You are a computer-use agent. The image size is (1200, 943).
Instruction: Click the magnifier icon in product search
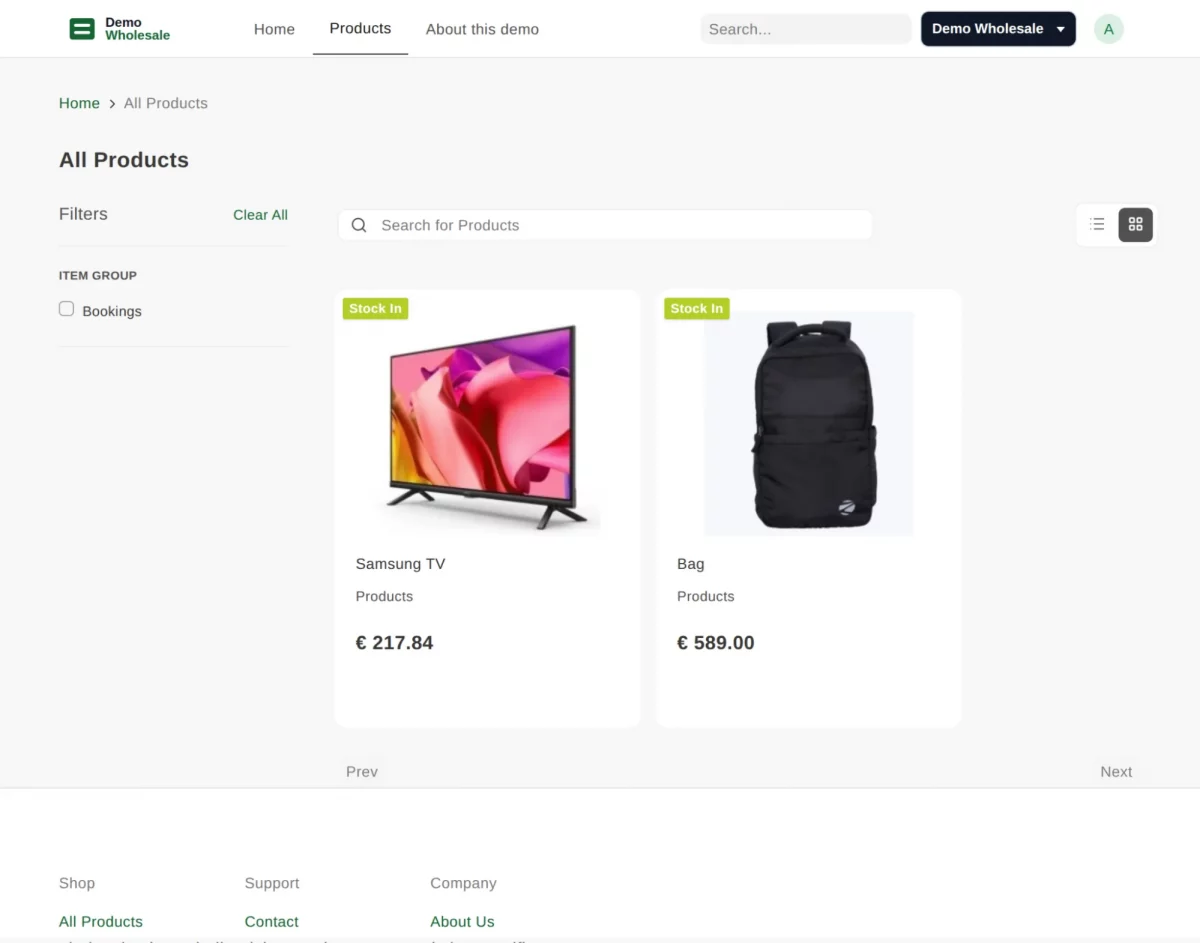(x=359, y=225)
